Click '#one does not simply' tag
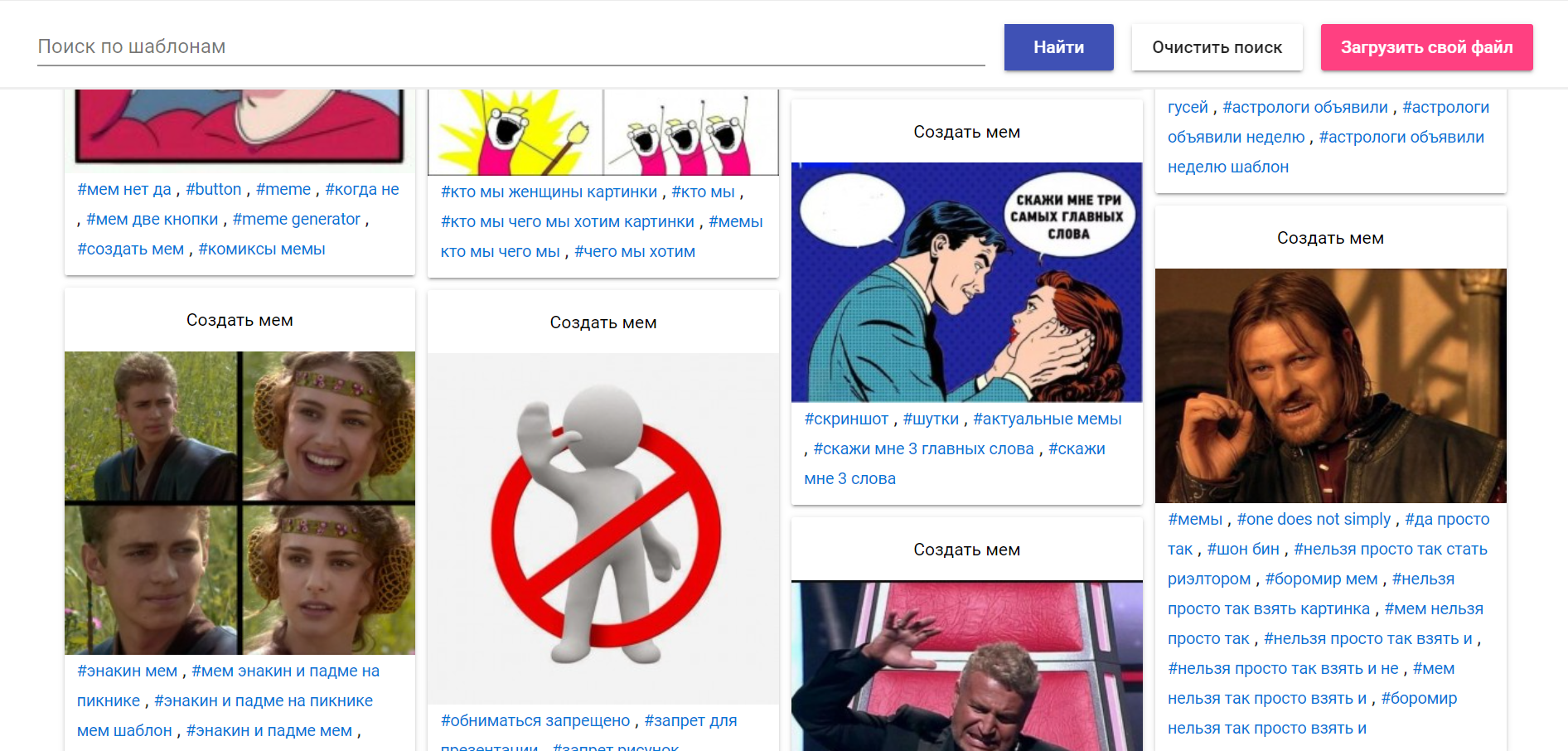Screen dimensions: 1568x751 point(1314,519)
